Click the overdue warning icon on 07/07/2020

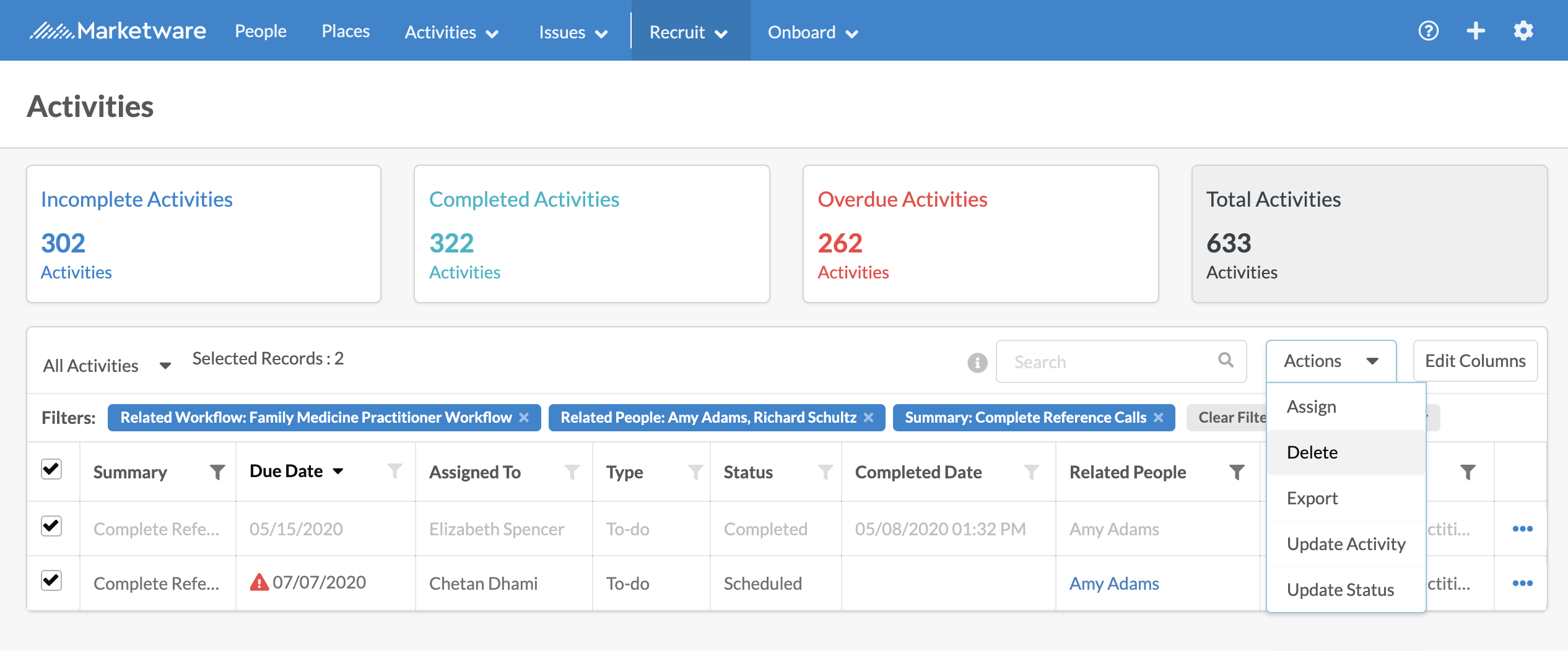tap(259, 582)
